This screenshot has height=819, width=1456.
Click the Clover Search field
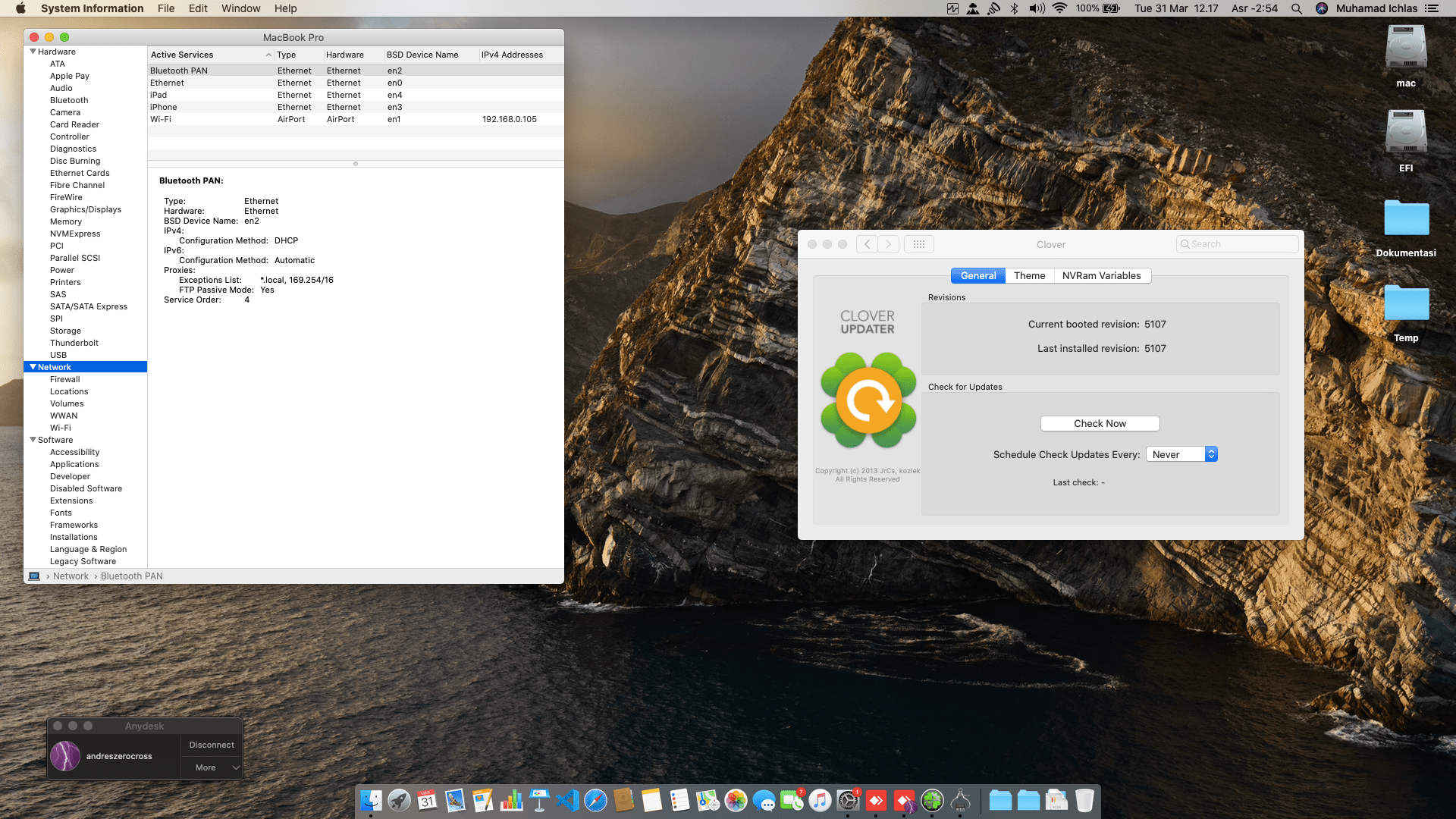coord(1238,244)
